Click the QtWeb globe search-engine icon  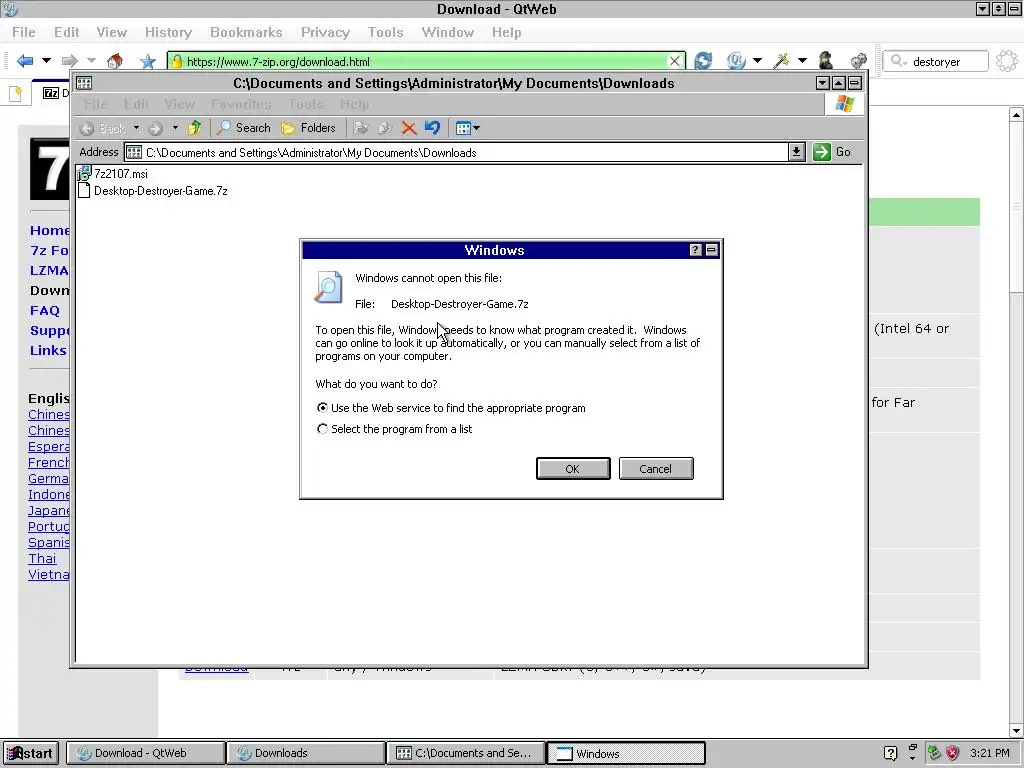pos(736,61)
